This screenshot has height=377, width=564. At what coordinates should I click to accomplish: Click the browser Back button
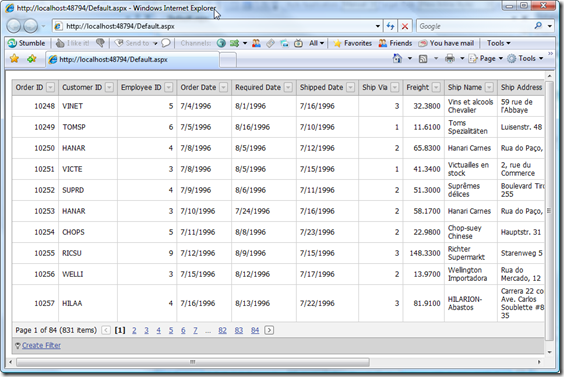point(14,26)
